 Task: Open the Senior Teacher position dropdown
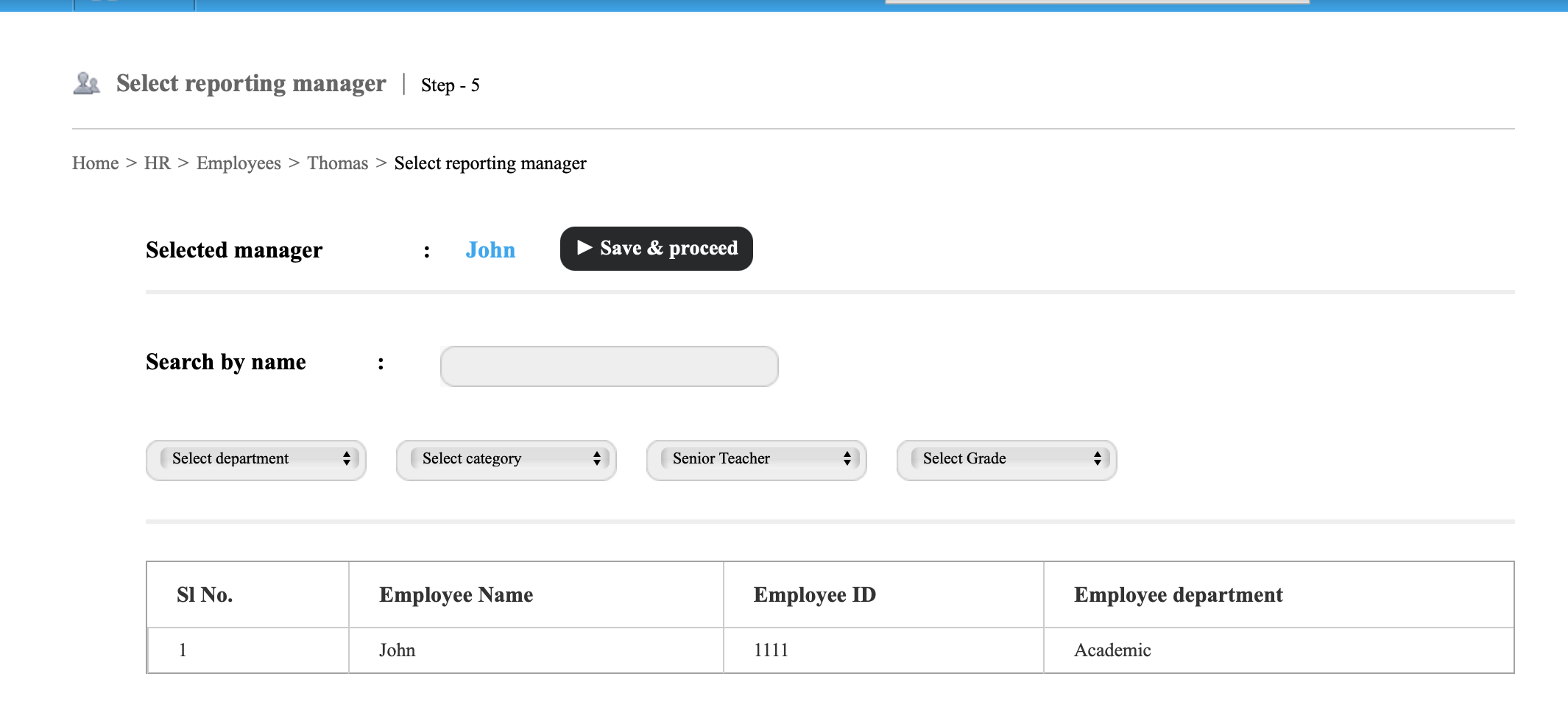[757, 460]
